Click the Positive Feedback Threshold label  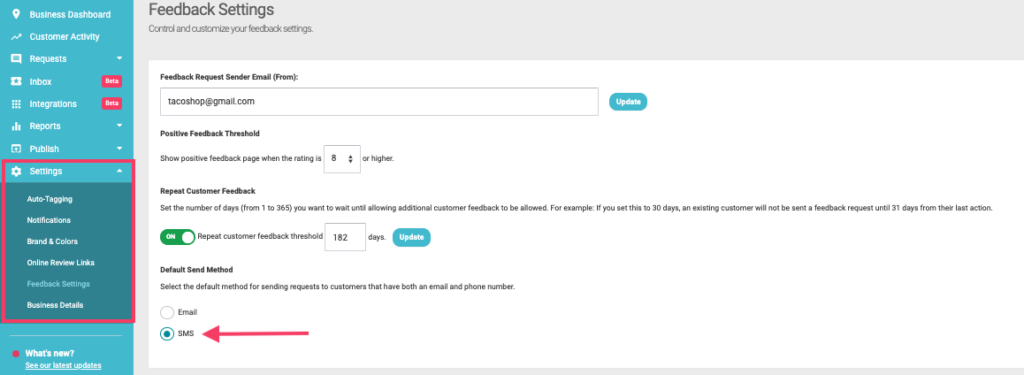point(210,133)
